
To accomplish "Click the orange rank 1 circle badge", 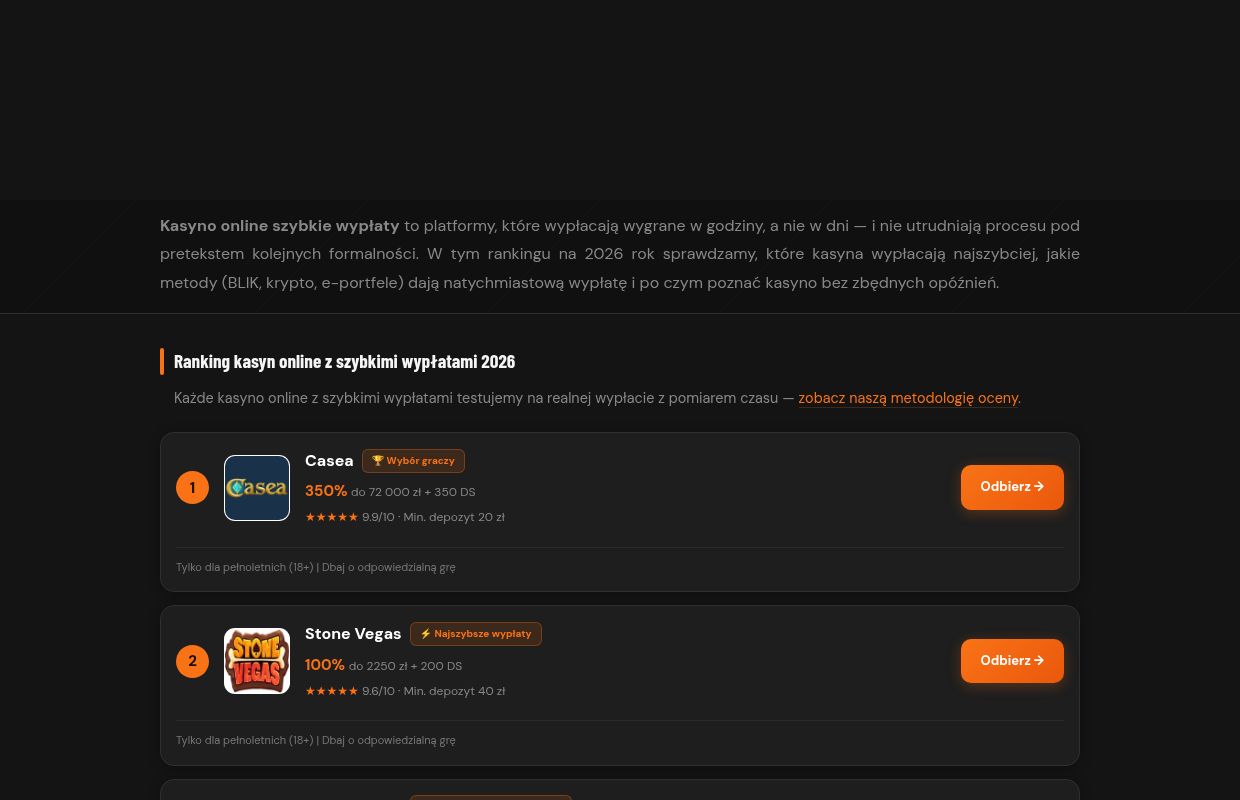I will point(192,488).
